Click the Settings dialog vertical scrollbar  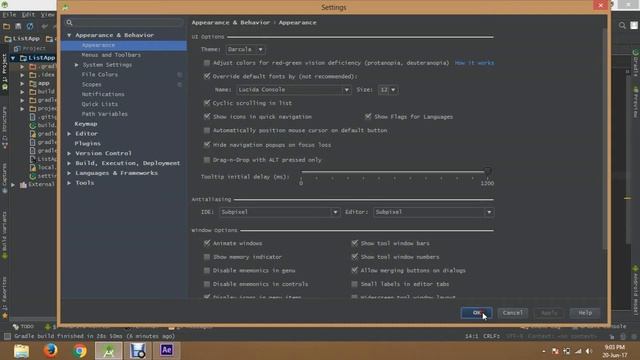pyautogui.click(x=604, y=139)
